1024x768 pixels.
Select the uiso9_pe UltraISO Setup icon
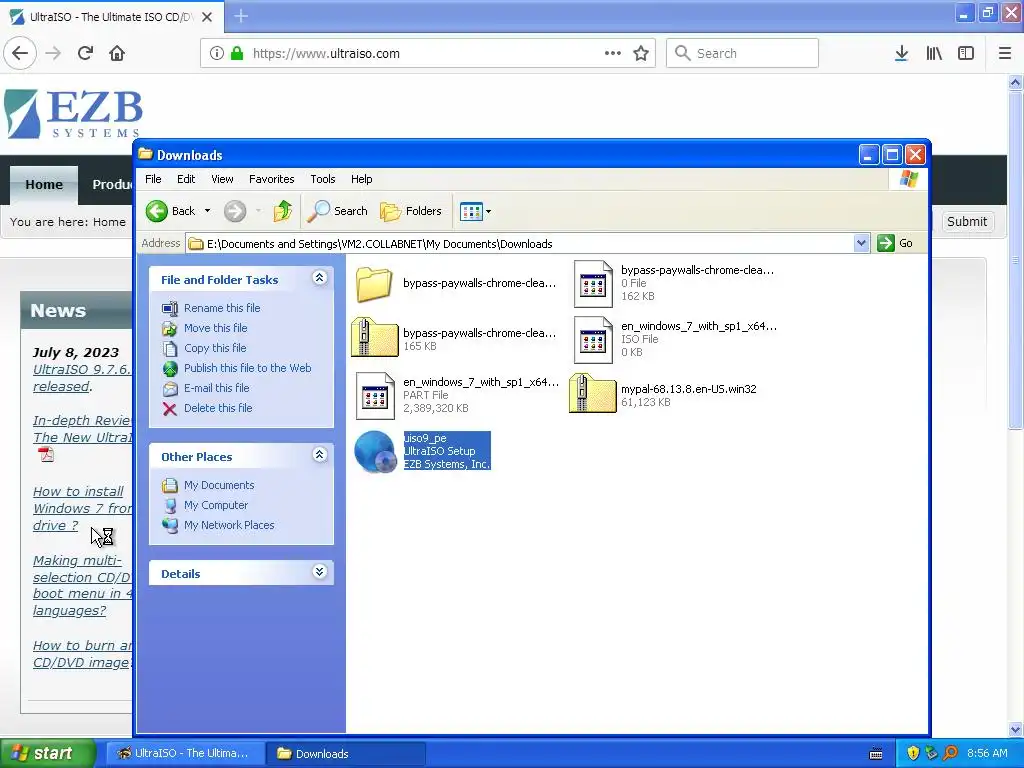375,451
